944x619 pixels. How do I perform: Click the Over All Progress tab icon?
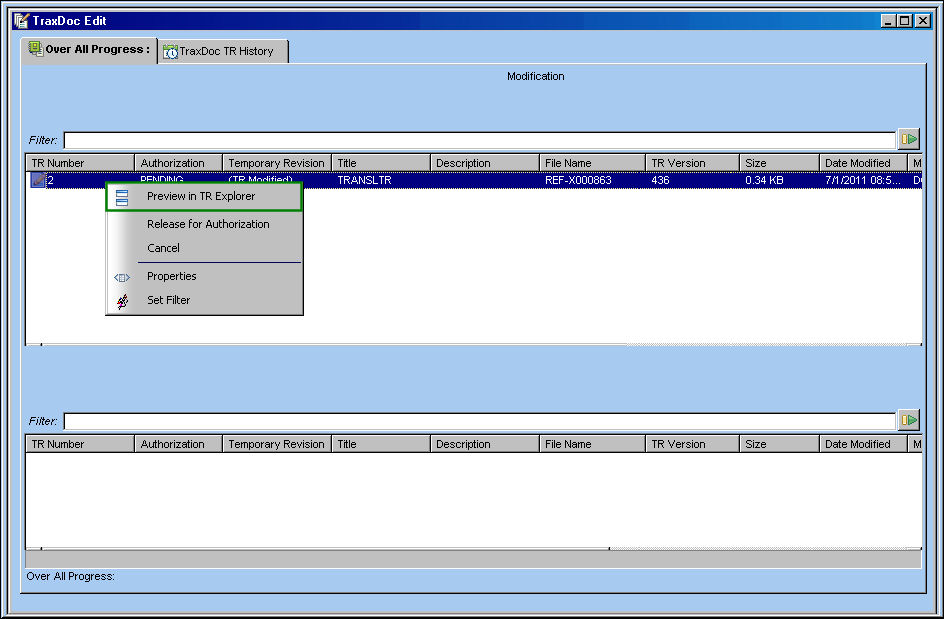pos(36,49)
